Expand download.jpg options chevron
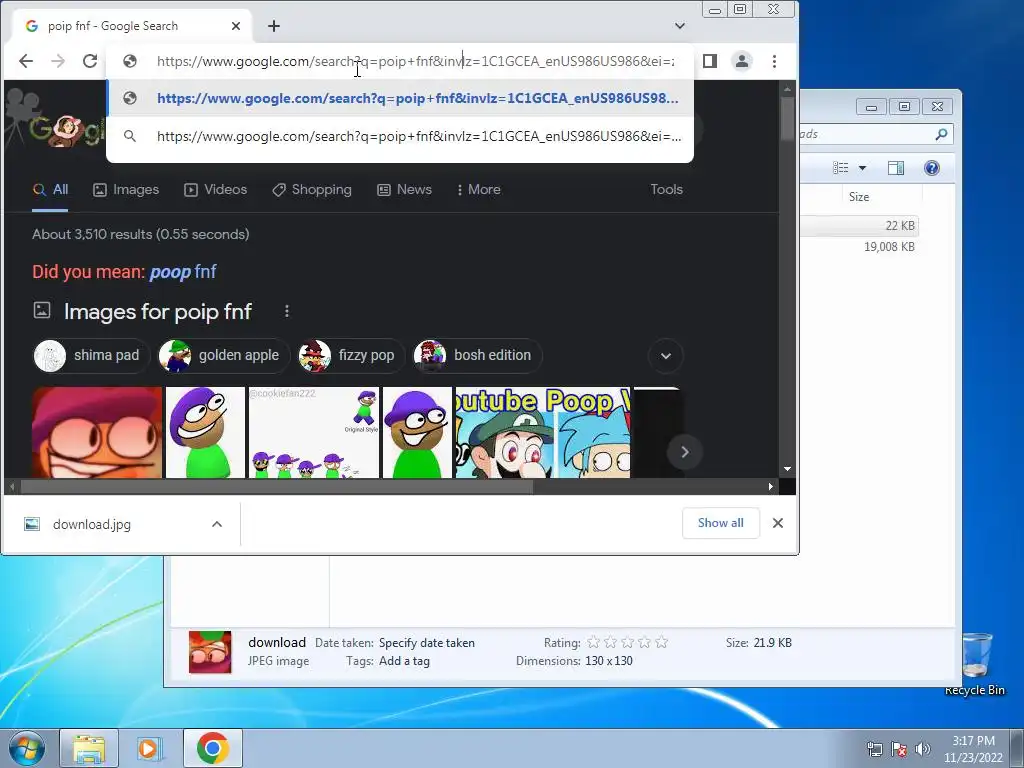Image resolution: width=1024 pixels, height=768 pixels. pyautogui.click(x=217, y=524)
